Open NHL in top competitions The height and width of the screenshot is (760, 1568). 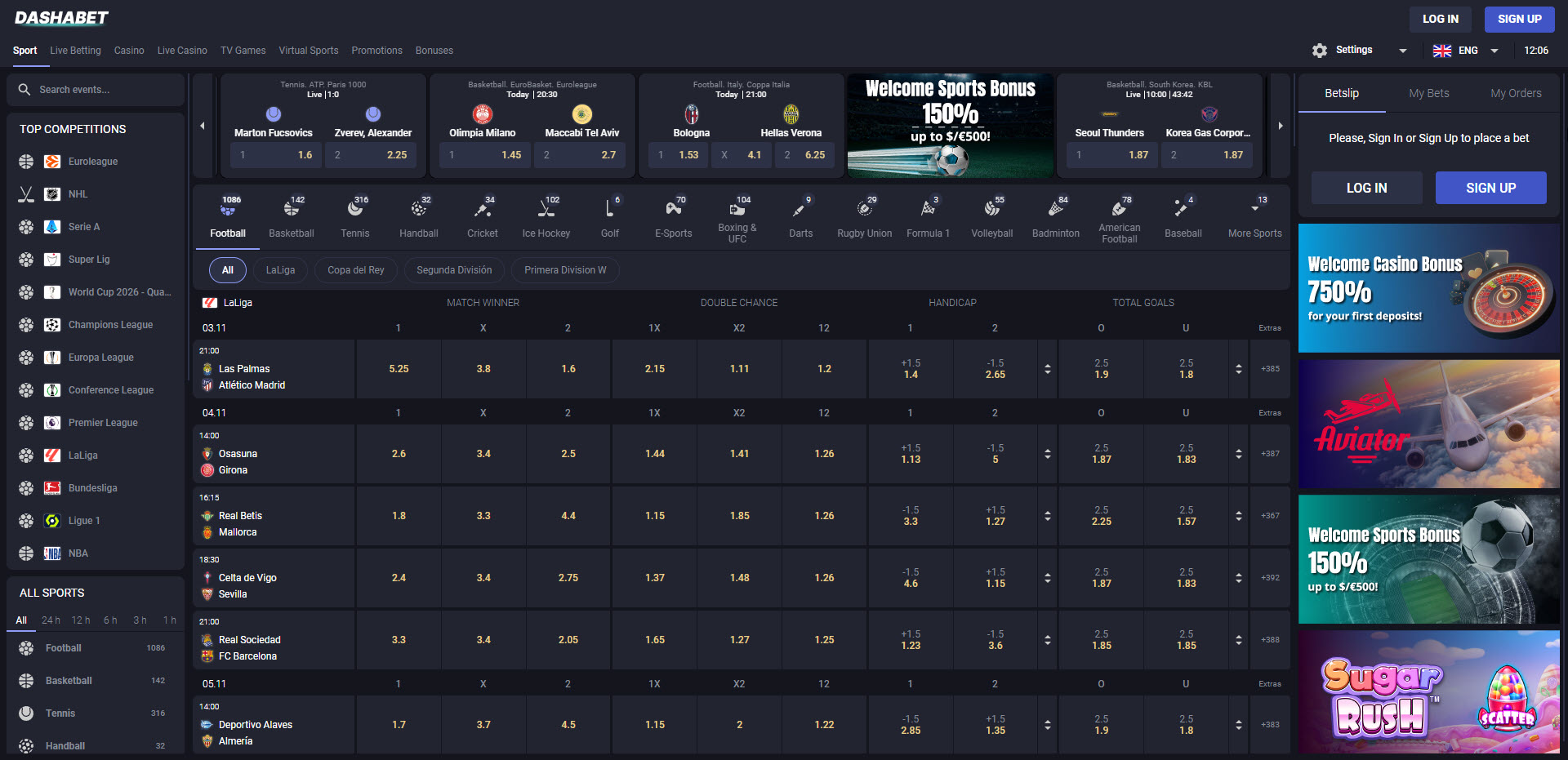pyautogui.click(x=95, y=194)
